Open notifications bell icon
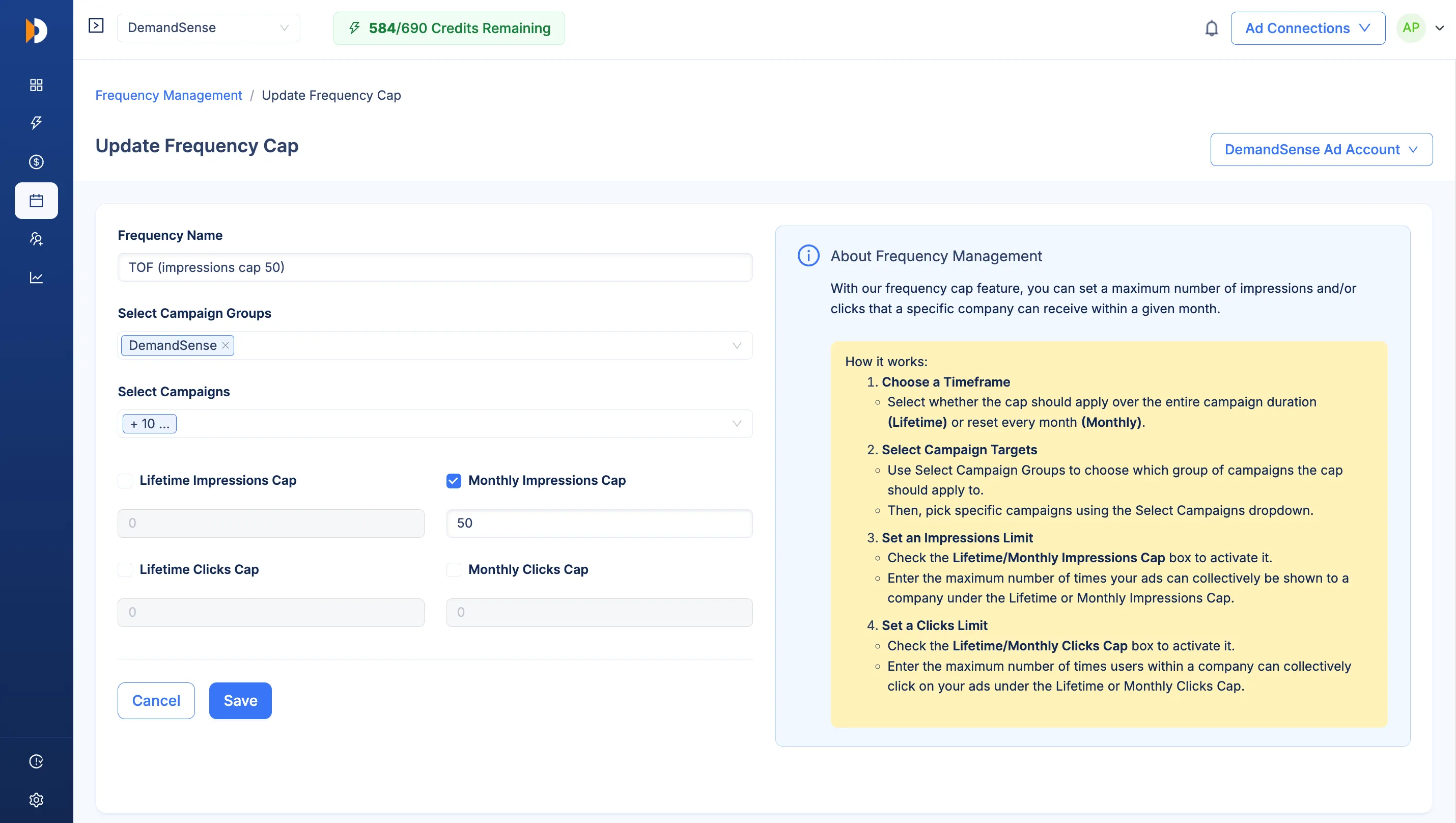 [x=1211, y=28]
